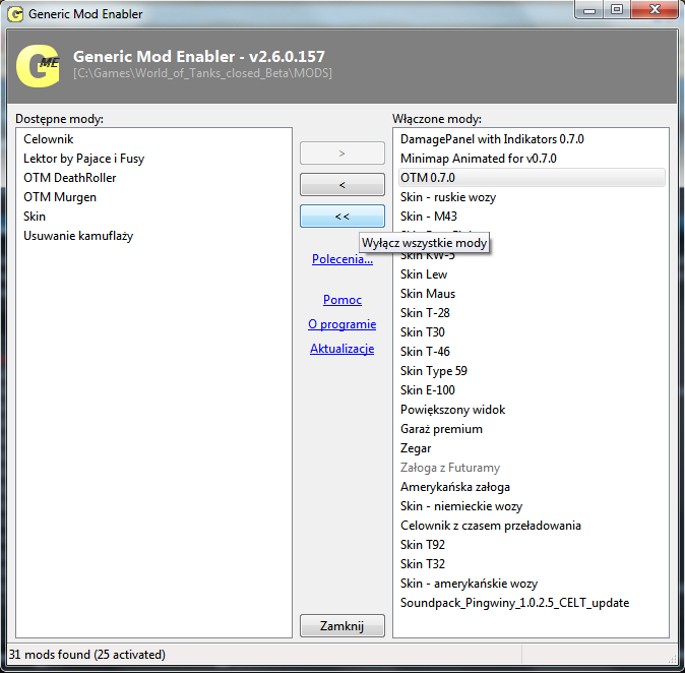Image resolution: width=685 pixels, height=673 pixels.
Task: Select Skin E-100 mod
Action: click(x=428, y=390)
